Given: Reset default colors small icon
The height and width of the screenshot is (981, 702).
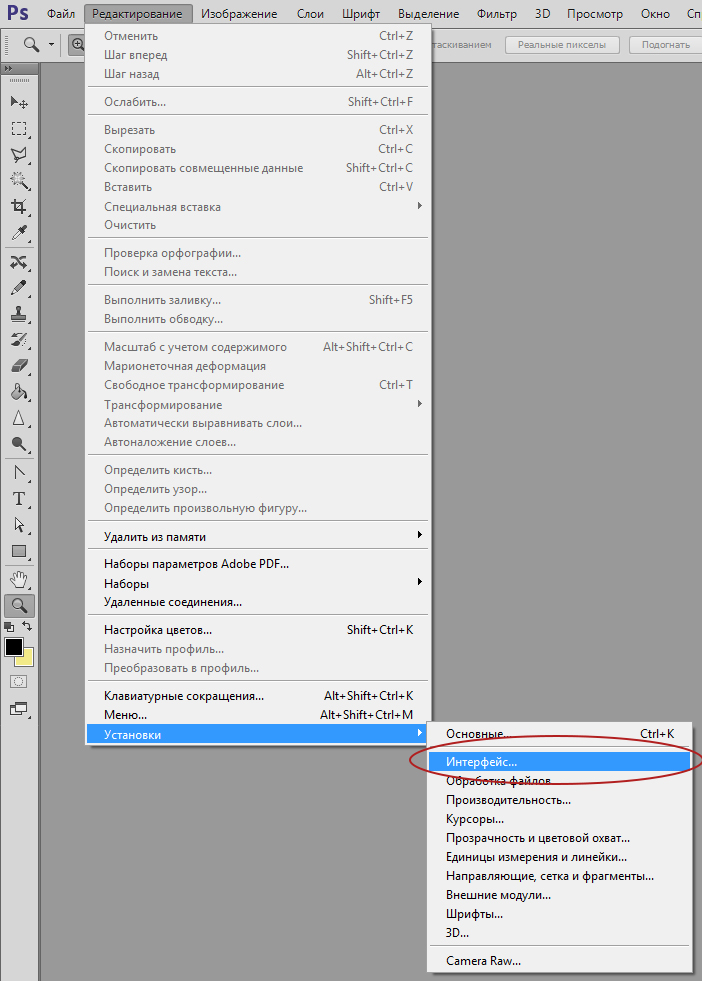Looking at the screenshot, I should pyautogui.click(x=9, y=626).
